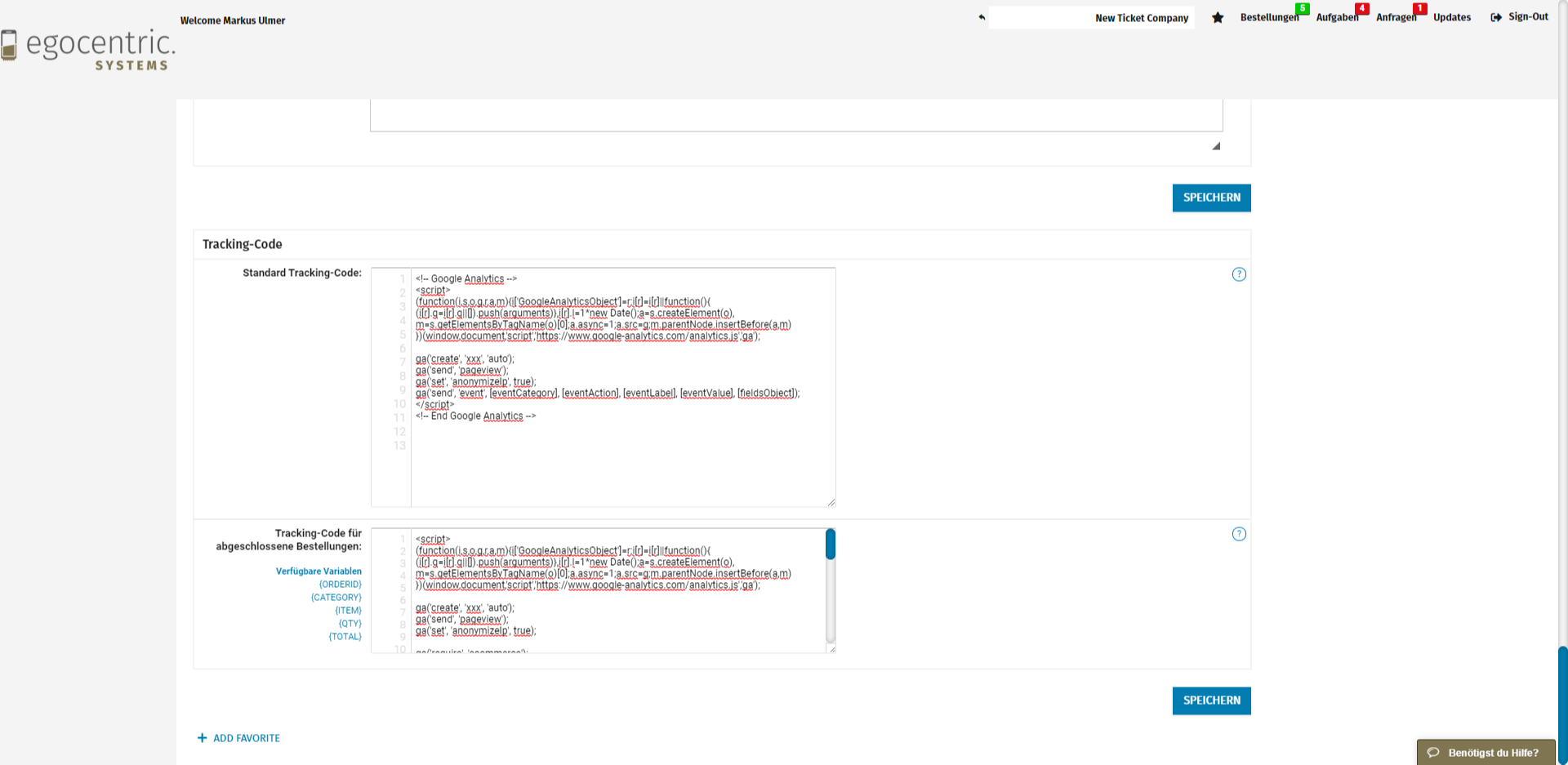The height and width of the screenshot is (765, 1568).
Task: Click the ga('send', 'event' ...) code line
Action: tap(608, 393)
